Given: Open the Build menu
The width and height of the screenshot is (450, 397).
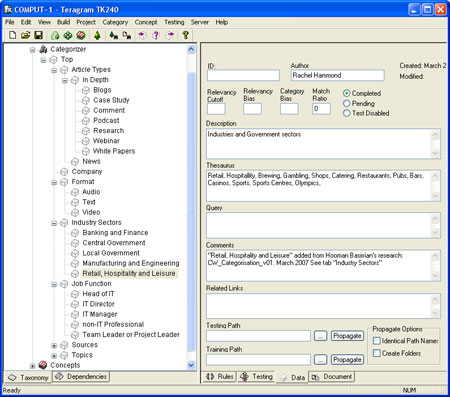Looking at the screenshot, I should pos(63,22).
